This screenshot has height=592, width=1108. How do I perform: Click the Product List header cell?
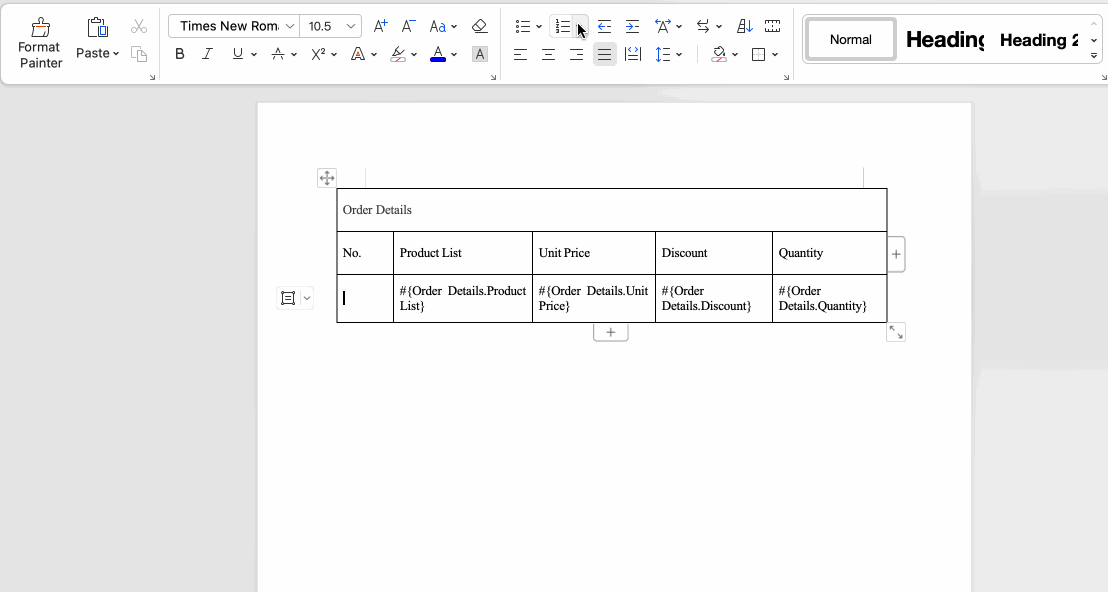(x=462, y=253)
